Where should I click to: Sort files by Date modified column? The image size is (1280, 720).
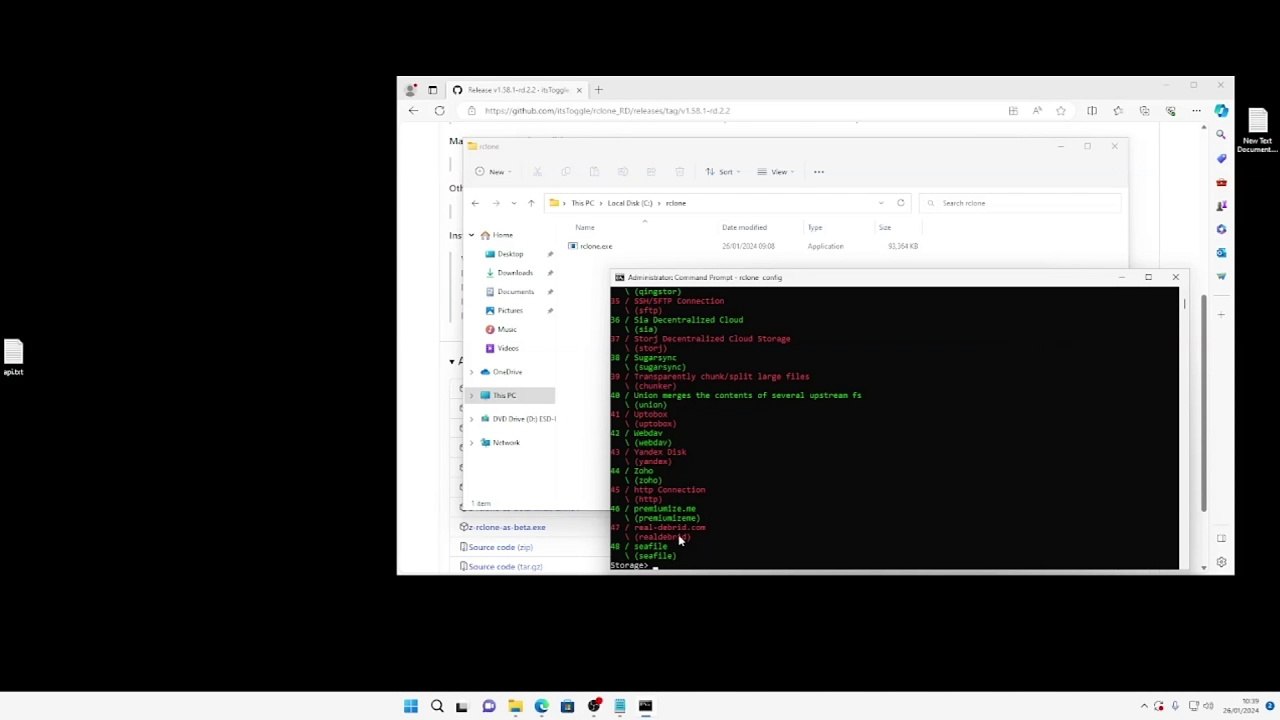point(744,228)
